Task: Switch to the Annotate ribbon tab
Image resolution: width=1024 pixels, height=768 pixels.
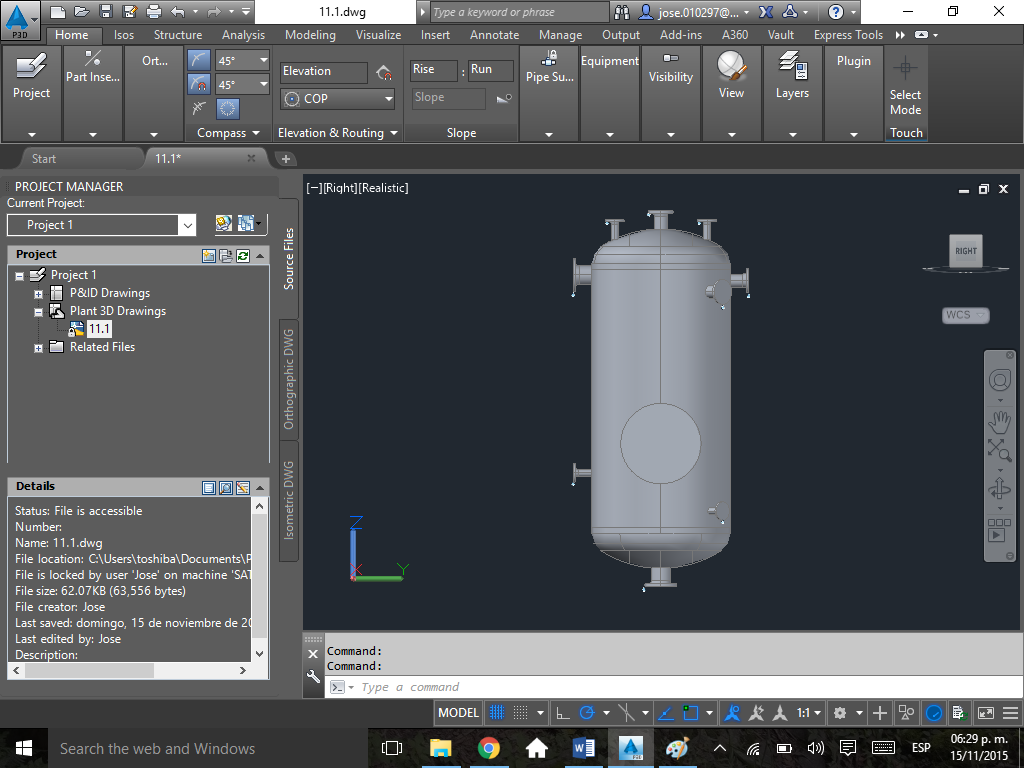Action: point(494,35)
